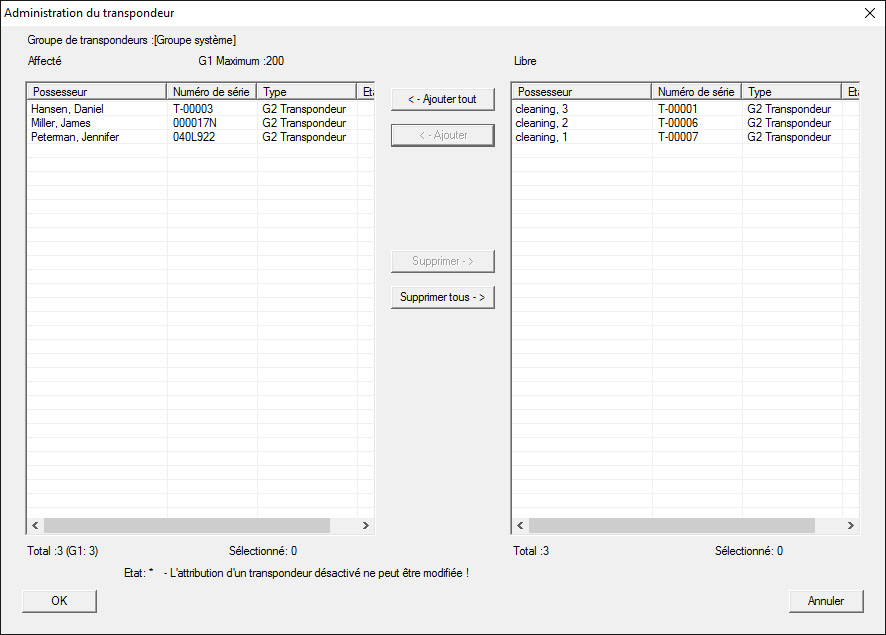Sort assigned list by Possesseur column header
The height and width of the screenshot is (635, 886).
[96, 92]
